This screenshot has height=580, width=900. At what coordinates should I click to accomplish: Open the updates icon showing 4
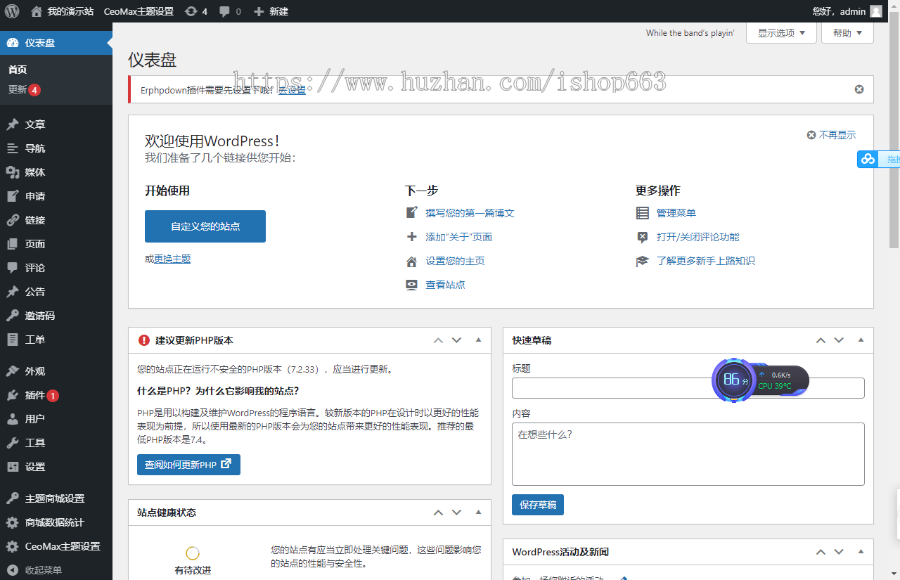196,11
